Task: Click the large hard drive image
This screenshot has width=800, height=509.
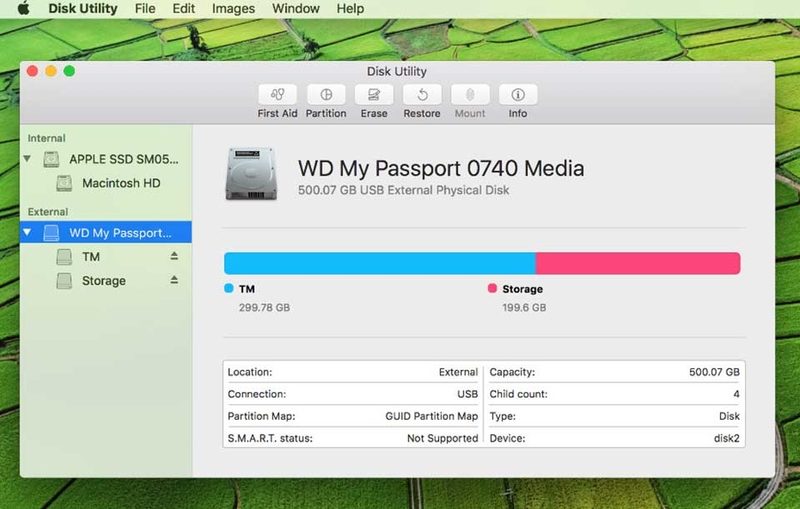Action: pos(251,174)
